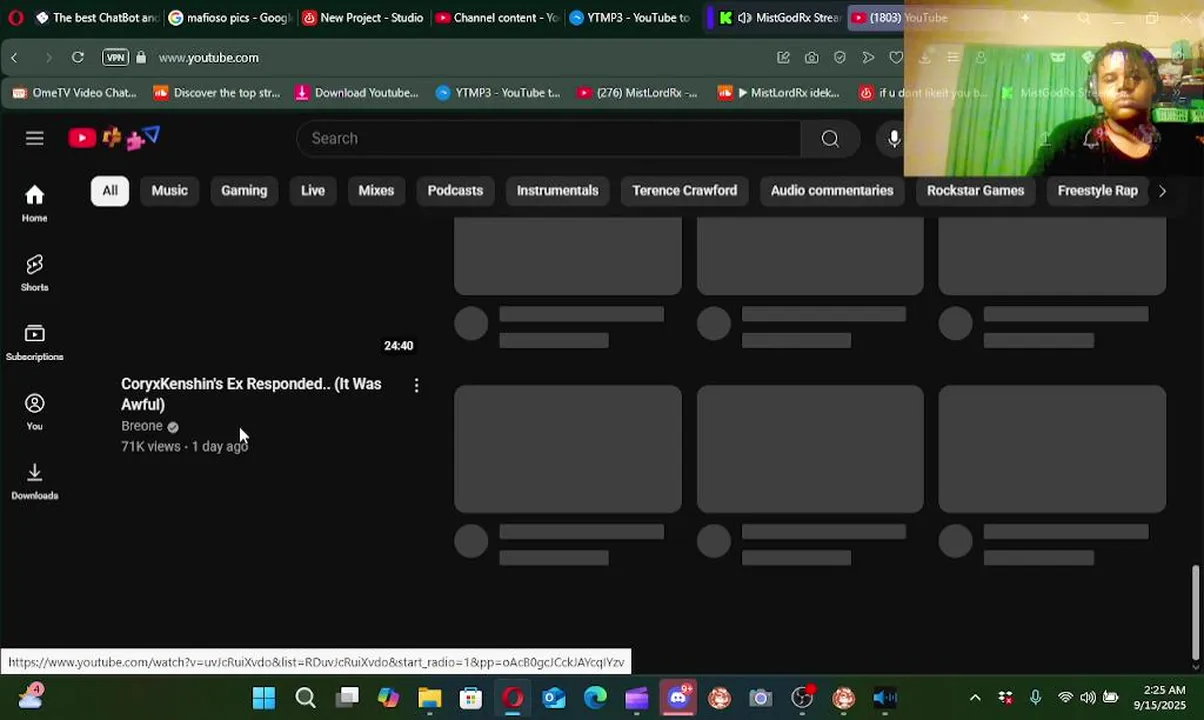
Task: Open Outlook from the taskbar
Action: click(x=554, y=698)
